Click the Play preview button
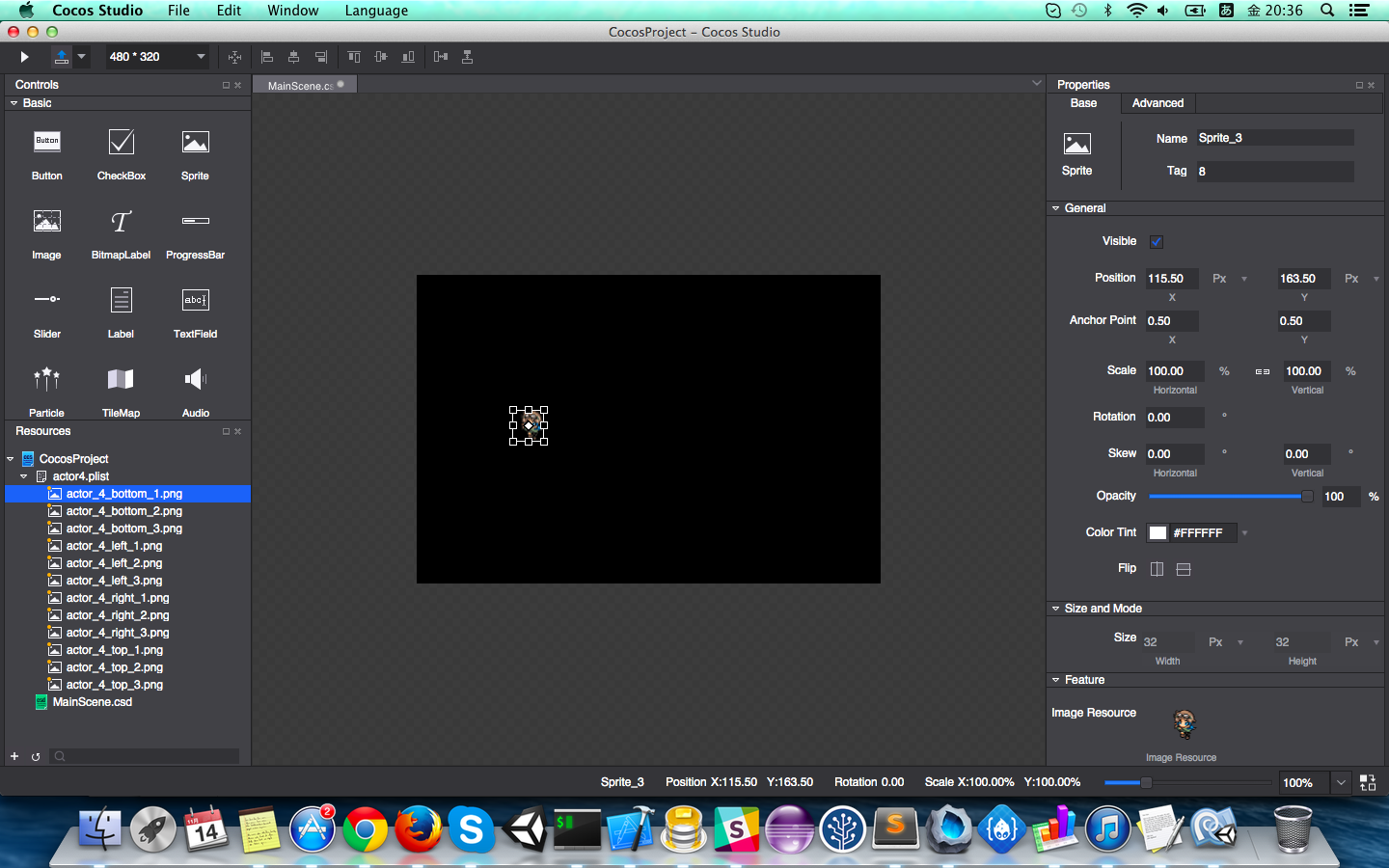The height and width of the screenshot is (868, 1389). point(24,57)
